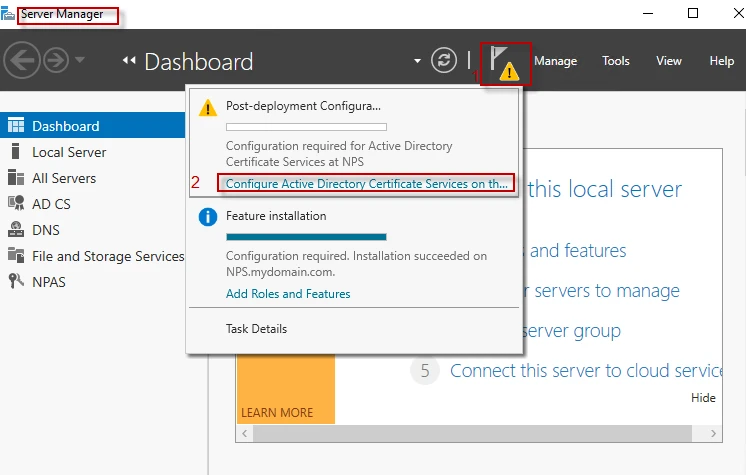Click the Feature installation progress bar
The height and width of the screenshot is (475, 746).
(306, 237)
